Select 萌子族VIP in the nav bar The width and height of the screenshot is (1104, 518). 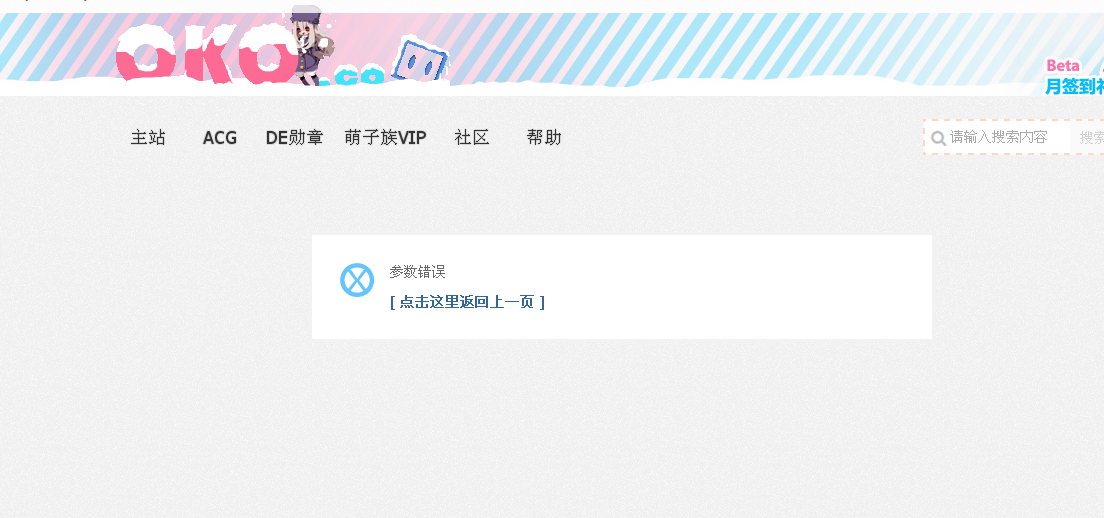385,137
